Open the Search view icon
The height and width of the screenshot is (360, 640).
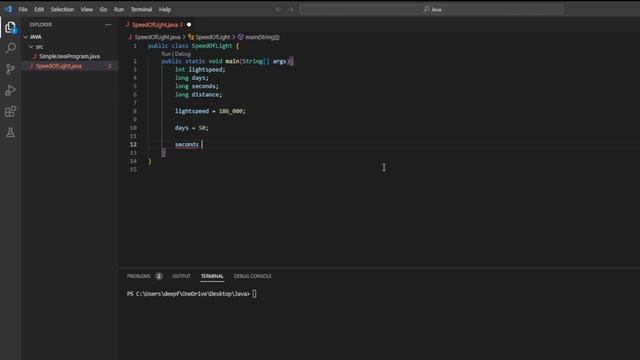tap(10, 48)
